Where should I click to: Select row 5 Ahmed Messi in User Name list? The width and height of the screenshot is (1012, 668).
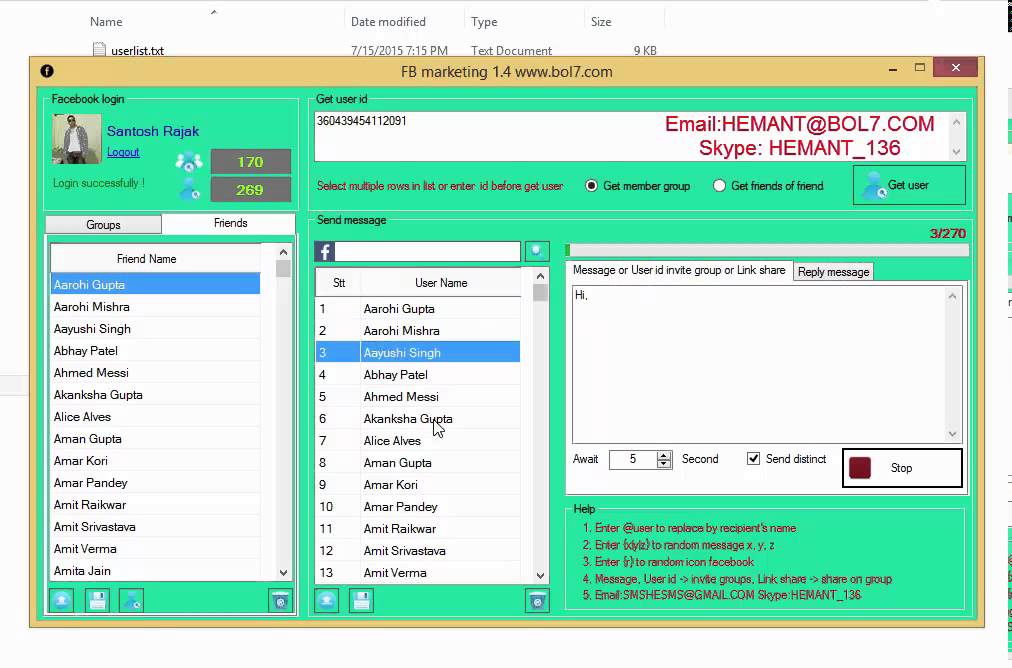tap(418, 396)
